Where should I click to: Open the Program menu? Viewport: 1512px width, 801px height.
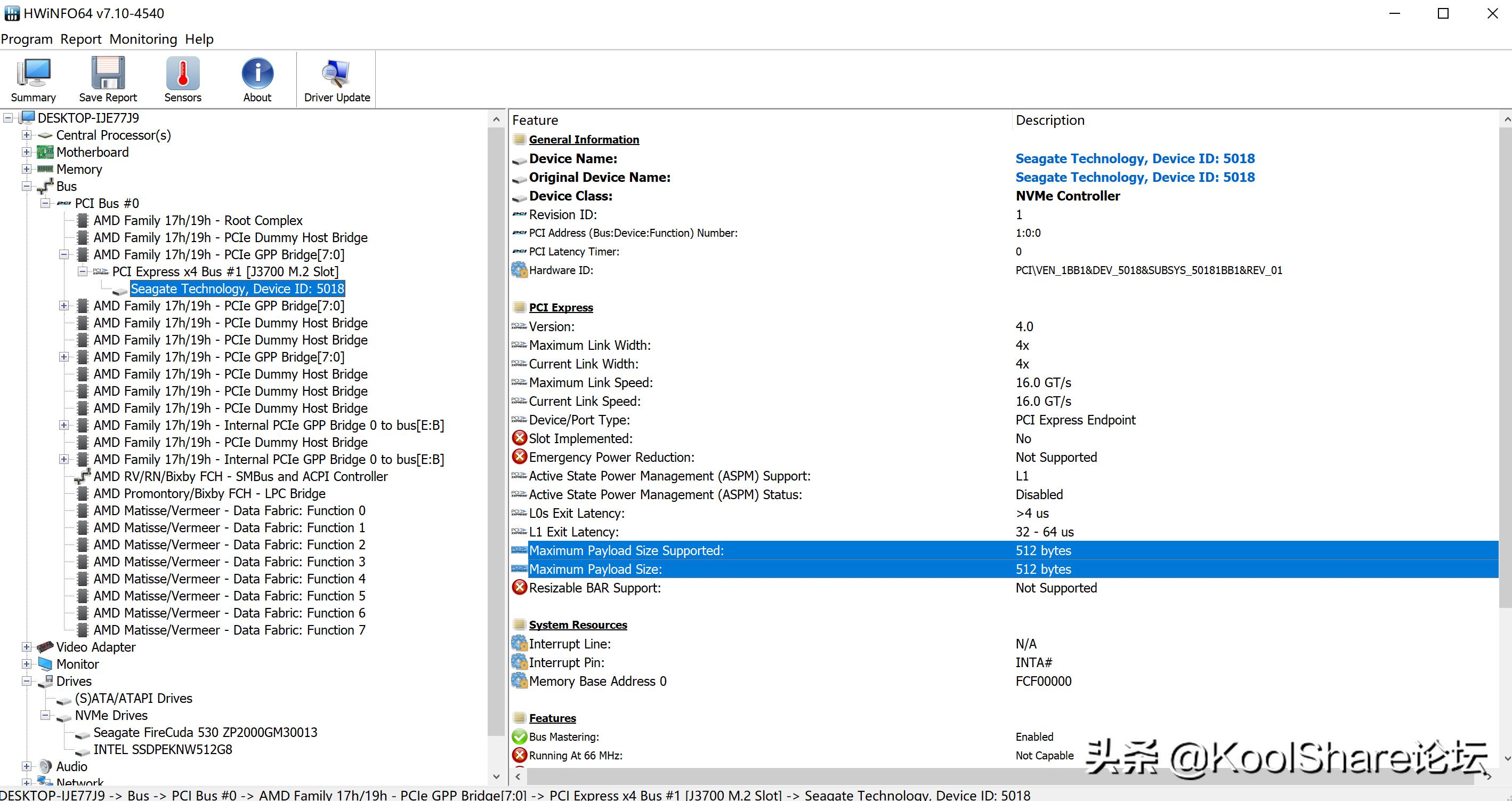(27, 39)
